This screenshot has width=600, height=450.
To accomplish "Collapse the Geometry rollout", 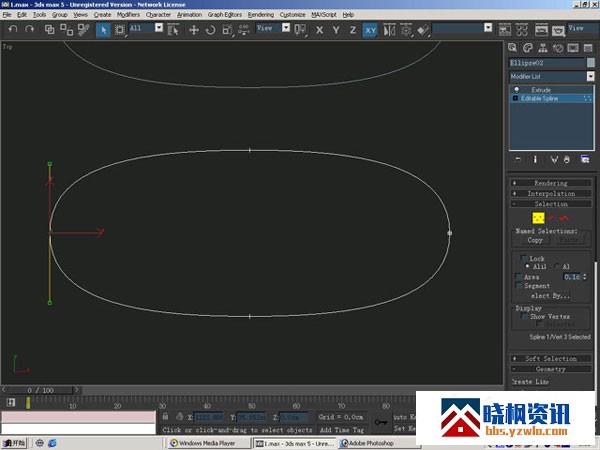I will 551,369.
